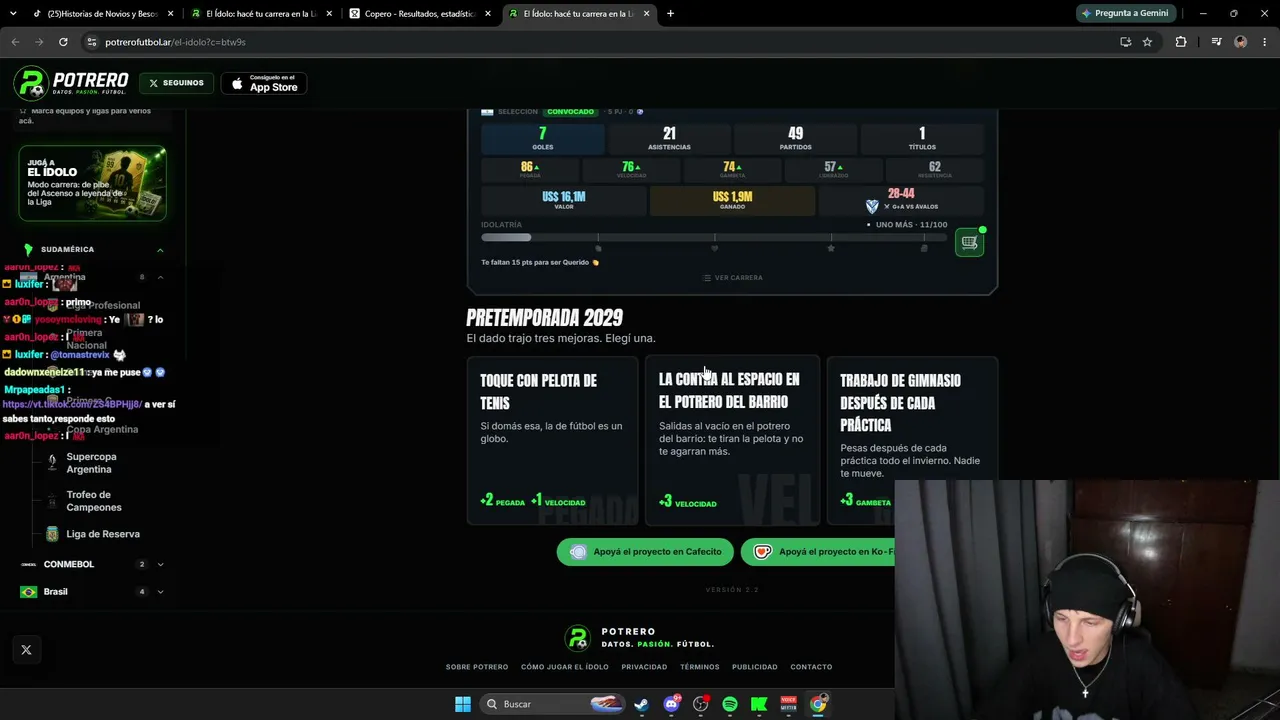
Task: Open Spotify from the taskbar
Action: tap(730, 704)
